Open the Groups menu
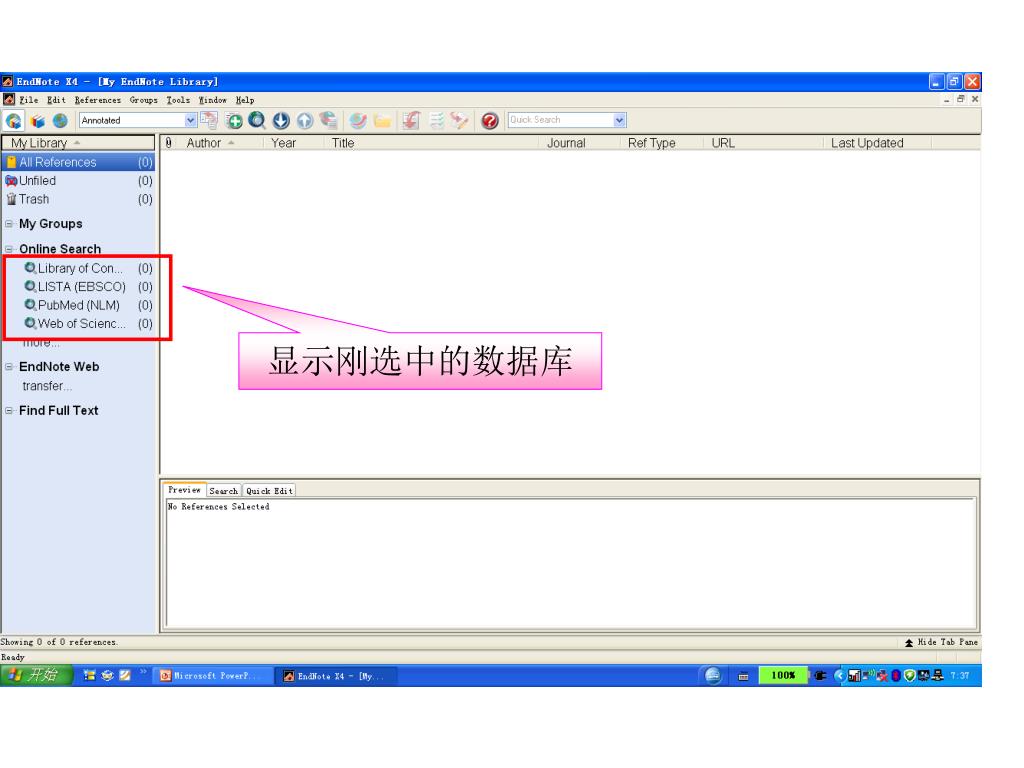This screenshot has height=768, width=1024. pos(144,100)
